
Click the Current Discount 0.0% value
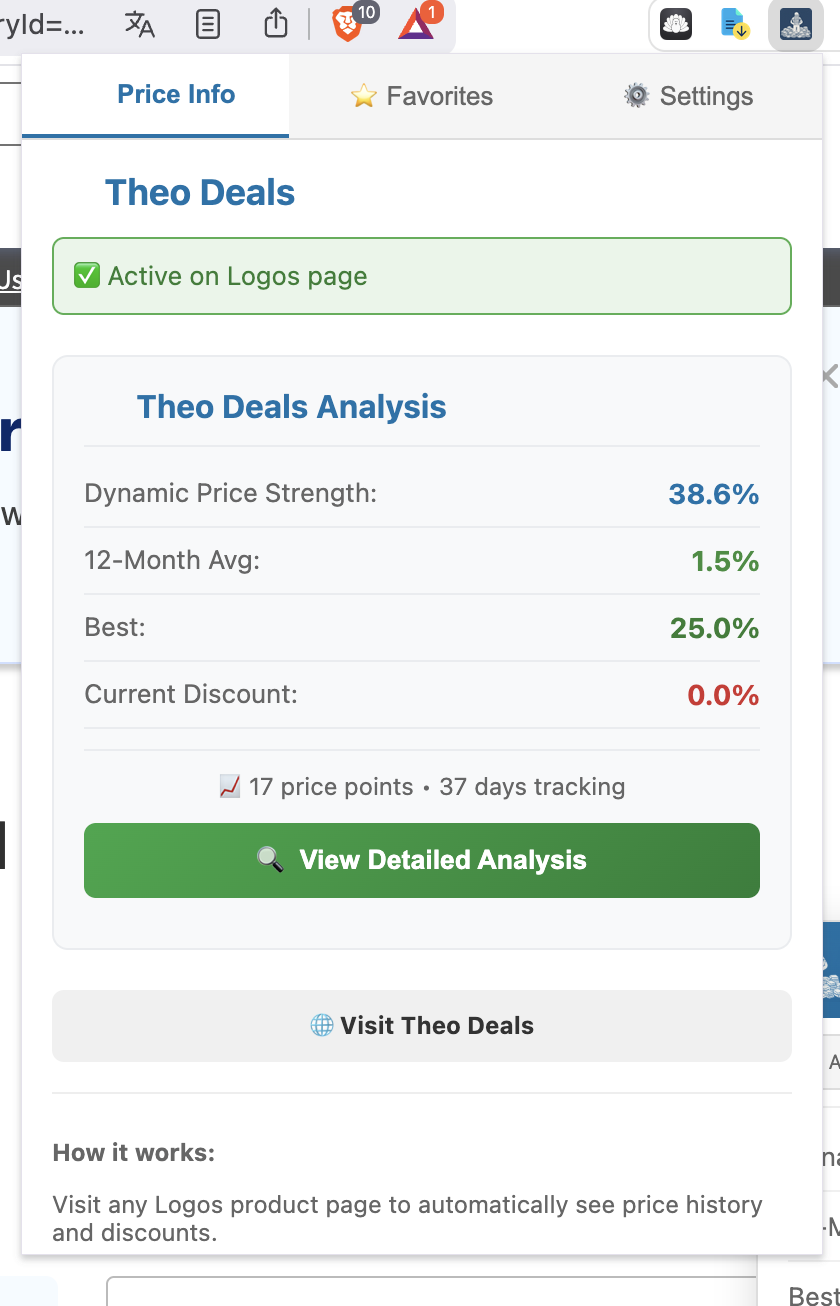tap(722, 694)
